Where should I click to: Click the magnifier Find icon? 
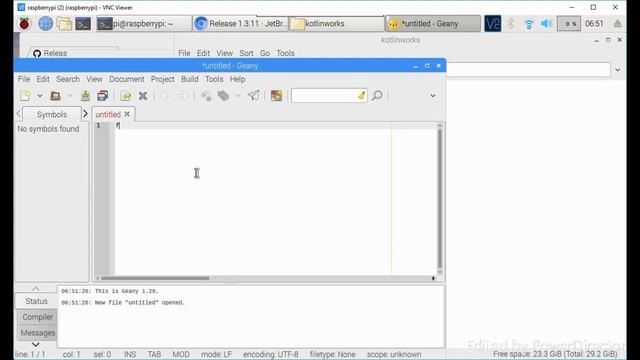pos(377,96)
